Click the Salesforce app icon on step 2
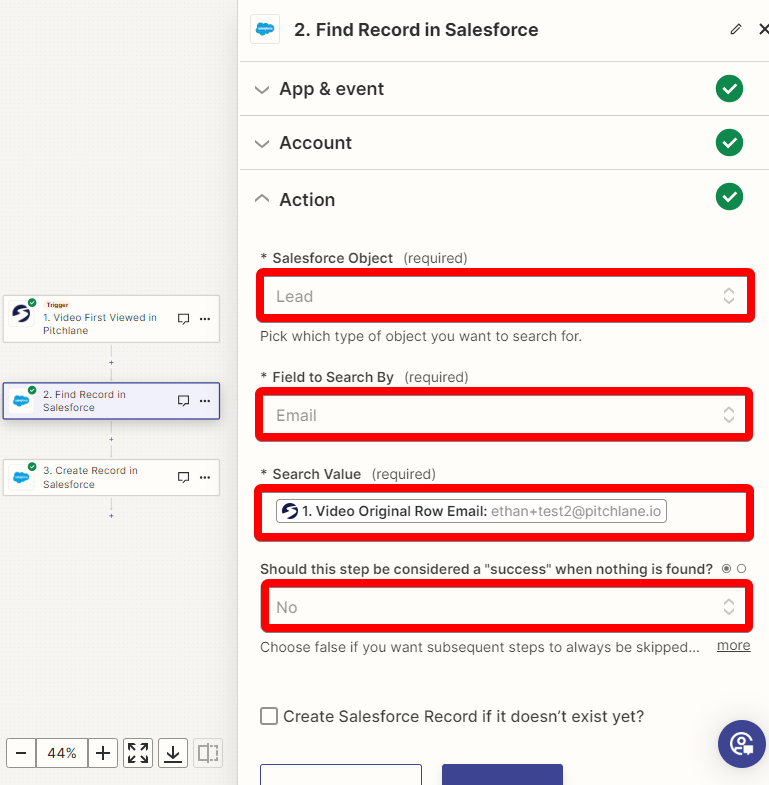The image size is (769, 785). [x=22, y=401]
